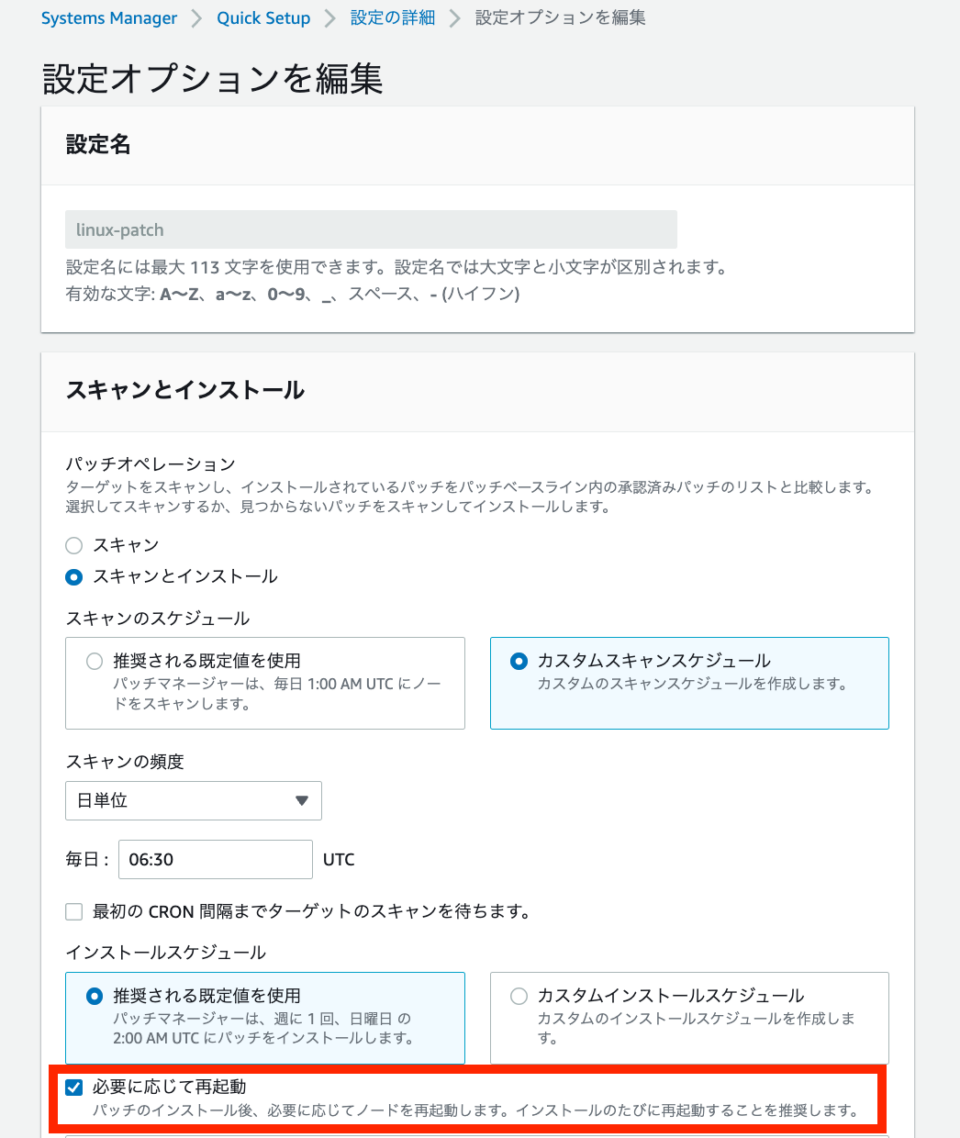The width and height of the screenshot is (960, 1138).
Task: Open the スキャンの頻度 frequency dropdown
Action: click(x=193, y=800)
